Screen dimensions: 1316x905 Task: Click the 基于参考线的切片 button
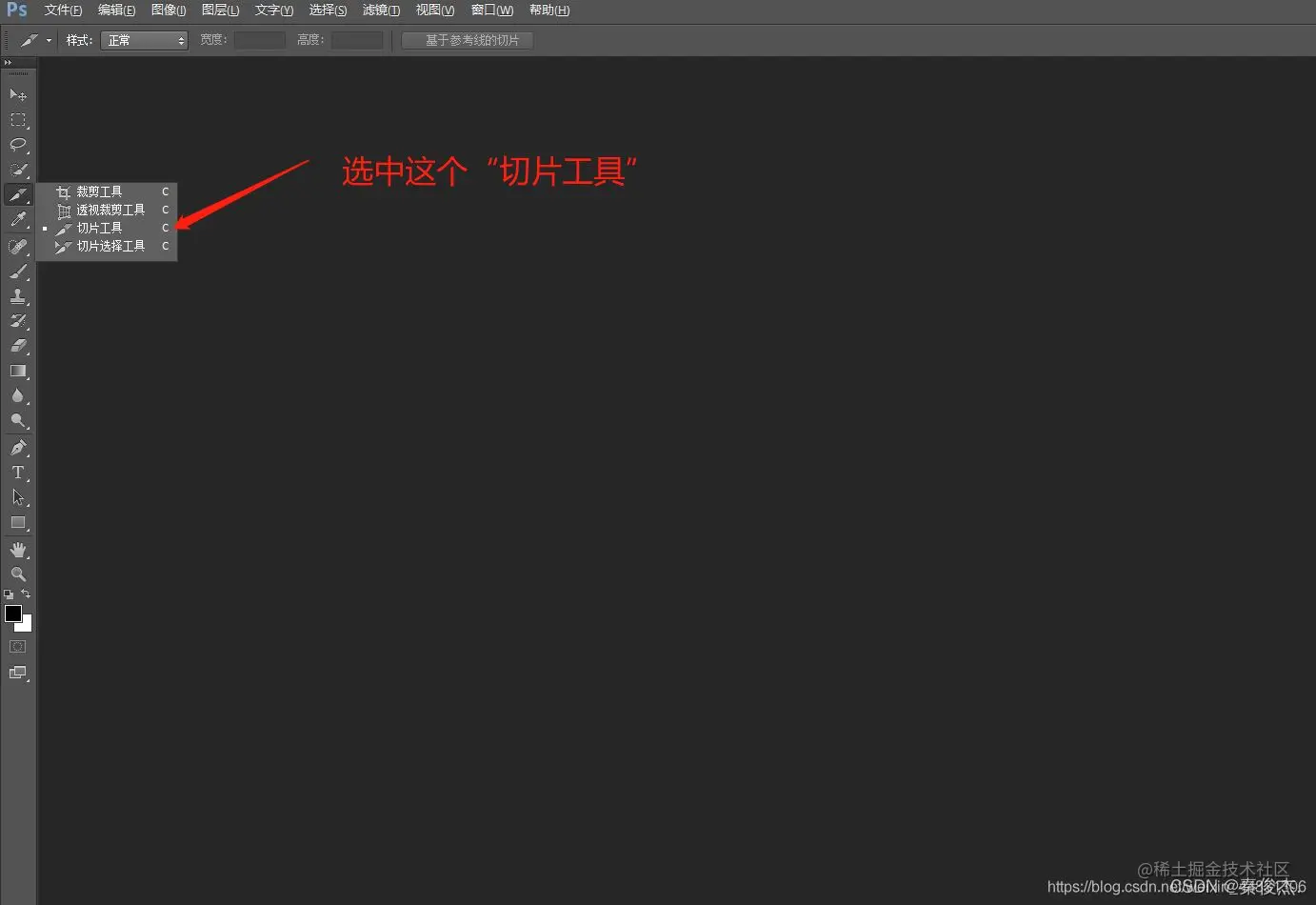pyautogui.click(x=468, y=40)
